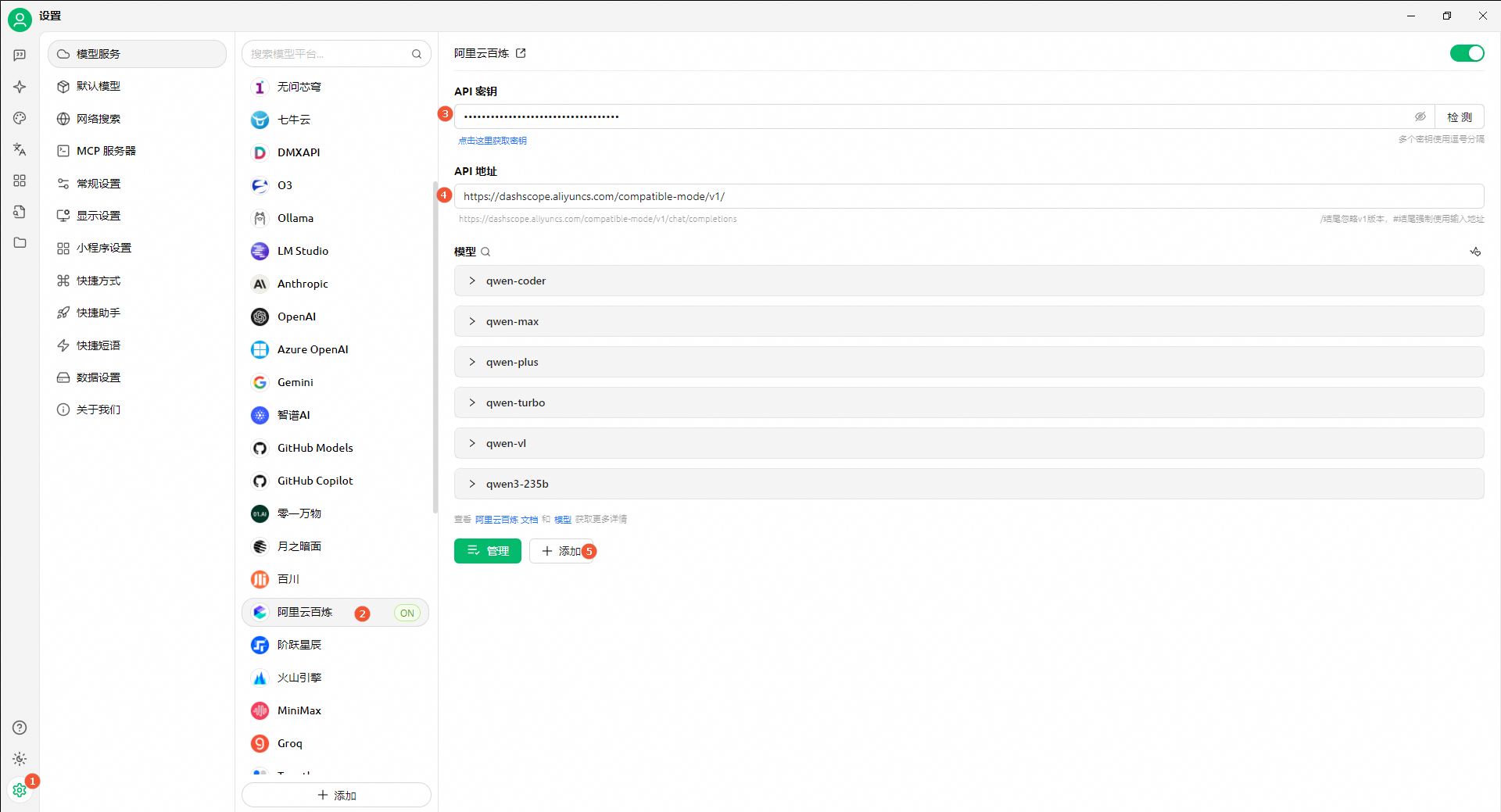The width and height of the screenshot is (1501, 812).
Task: Select the Azure OpenAI provider
Action: pos(335,349)
